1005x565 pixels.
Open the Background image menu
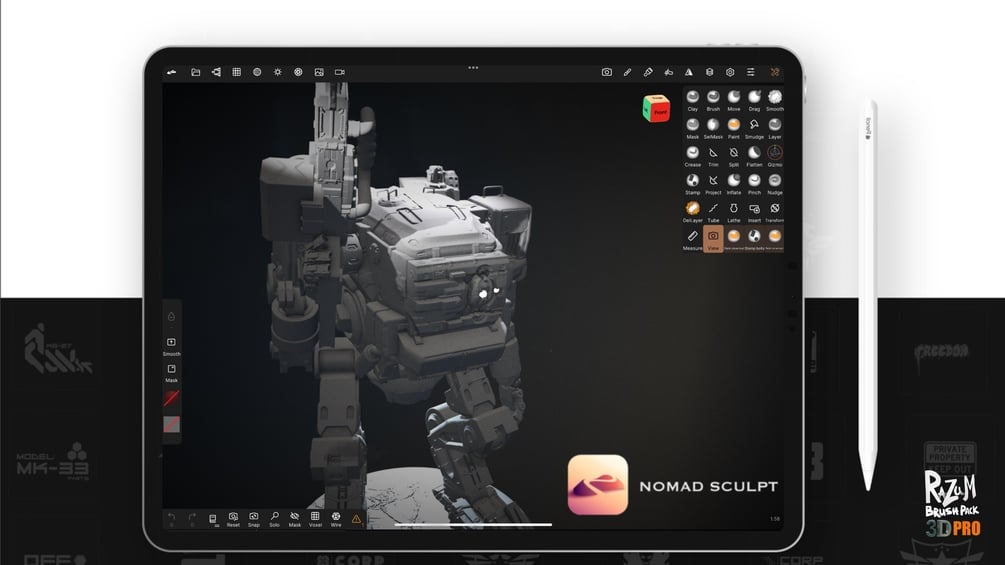point(319,72)
